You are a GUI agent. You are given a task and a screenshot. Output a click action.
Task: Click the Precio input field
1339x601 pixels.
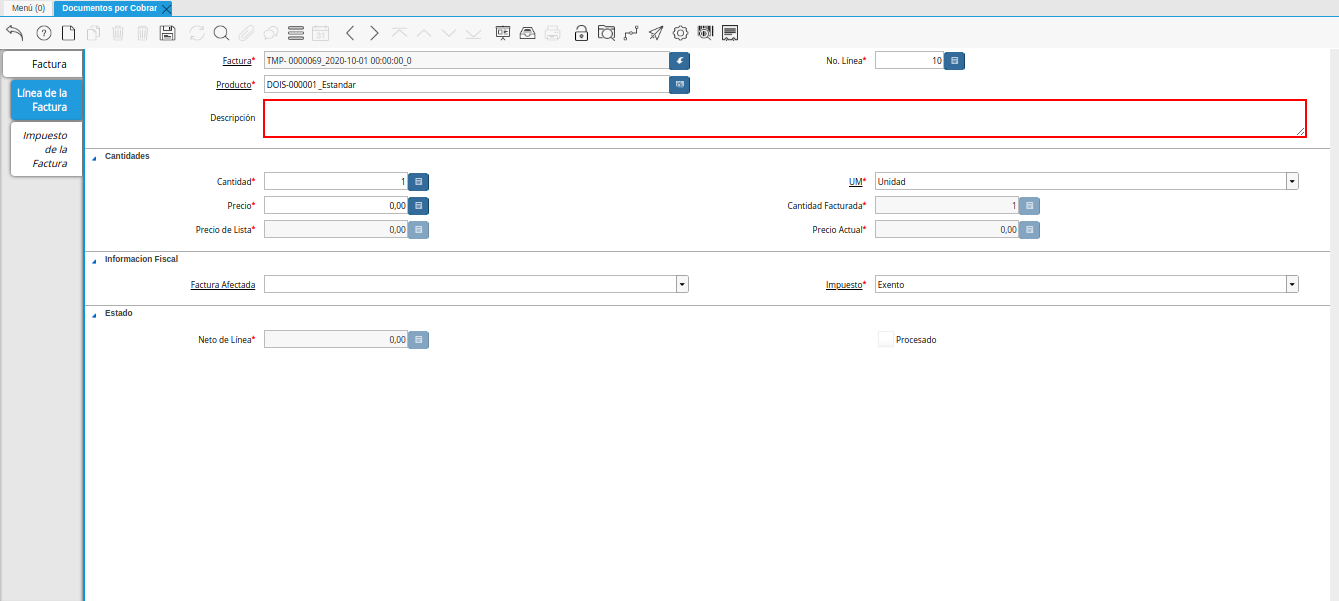pos(336,205)
